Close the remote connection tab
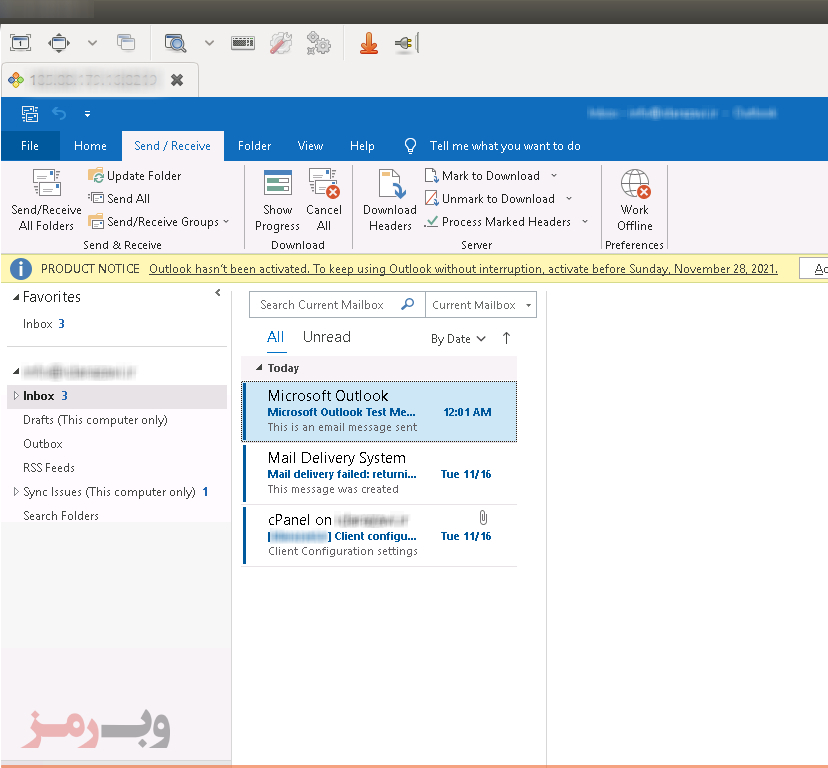Screen dimensions: 828x768 coord(177,80)
